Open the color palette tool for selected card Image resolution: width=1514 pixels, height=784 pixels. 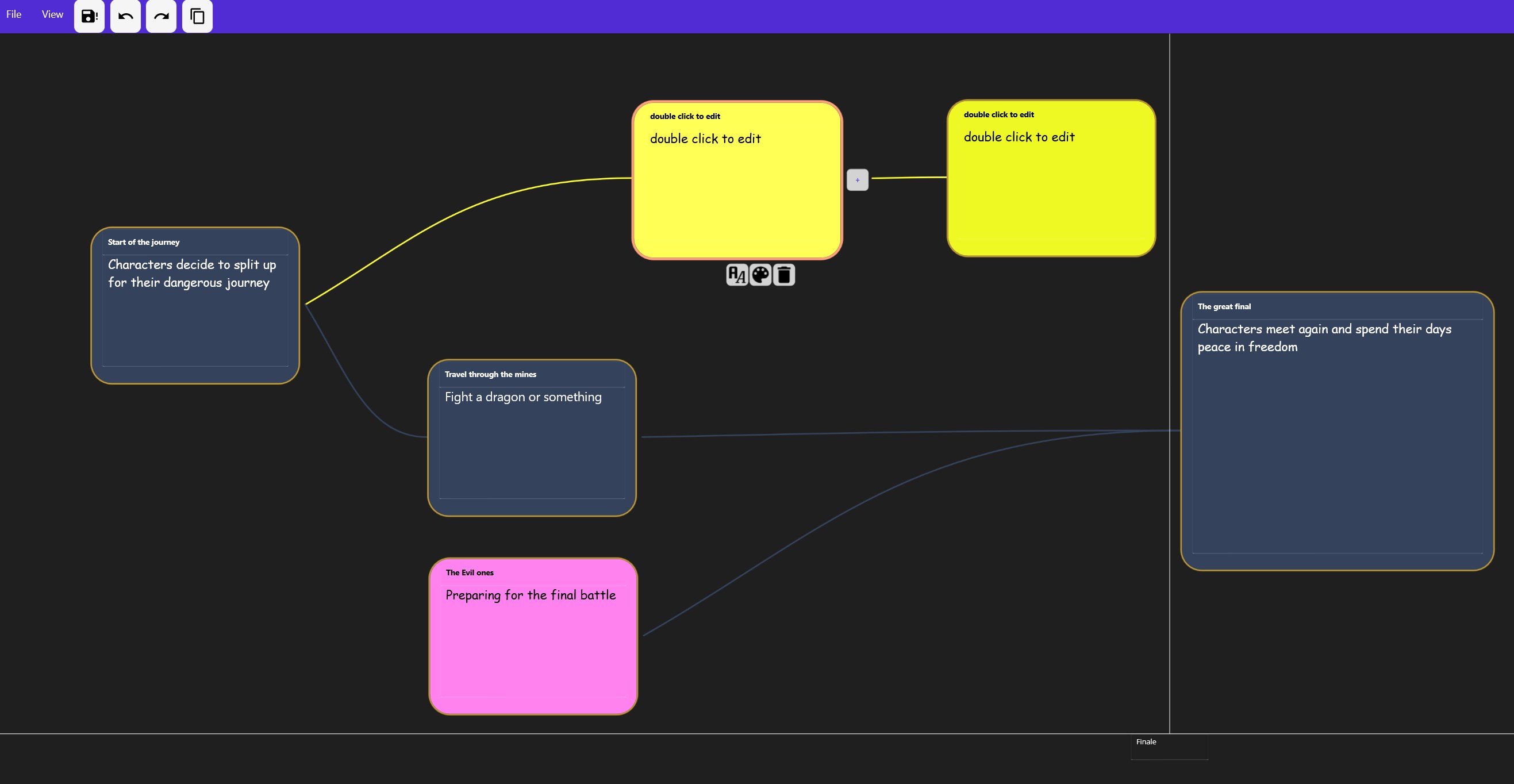coord(760,275)
